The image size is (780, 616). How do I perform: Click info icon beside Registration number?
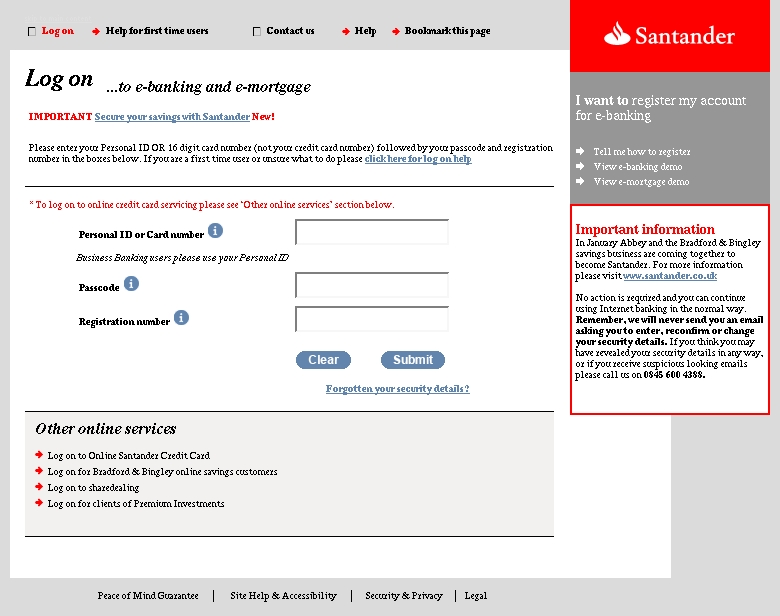[181, 318]
